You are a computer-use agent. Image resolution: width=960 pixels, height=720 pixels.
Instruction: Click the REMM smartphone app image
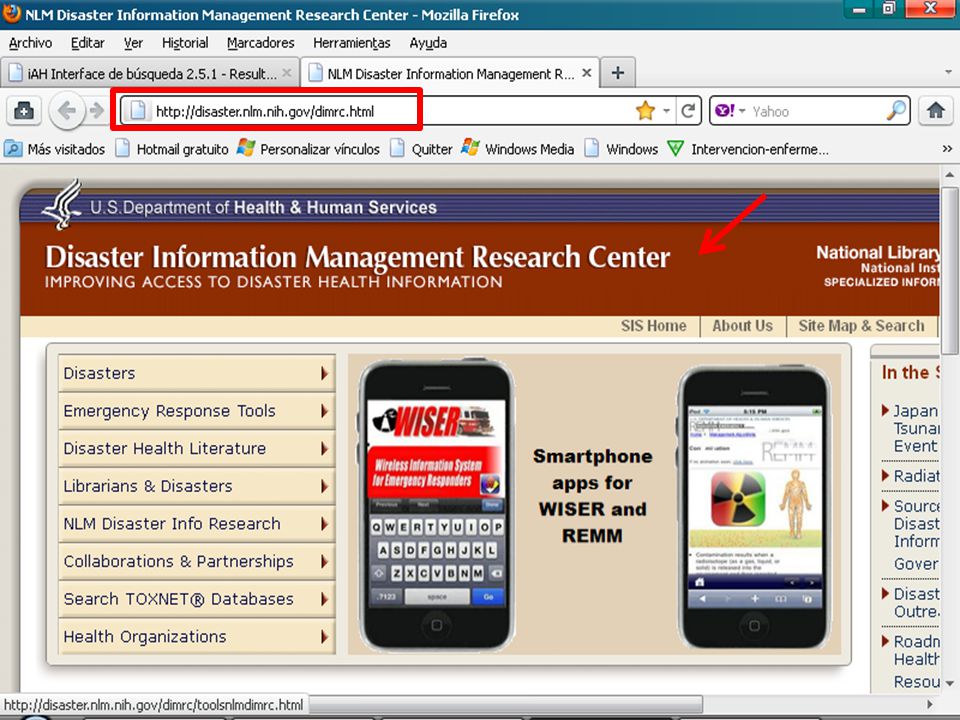[x=754, y=508]
